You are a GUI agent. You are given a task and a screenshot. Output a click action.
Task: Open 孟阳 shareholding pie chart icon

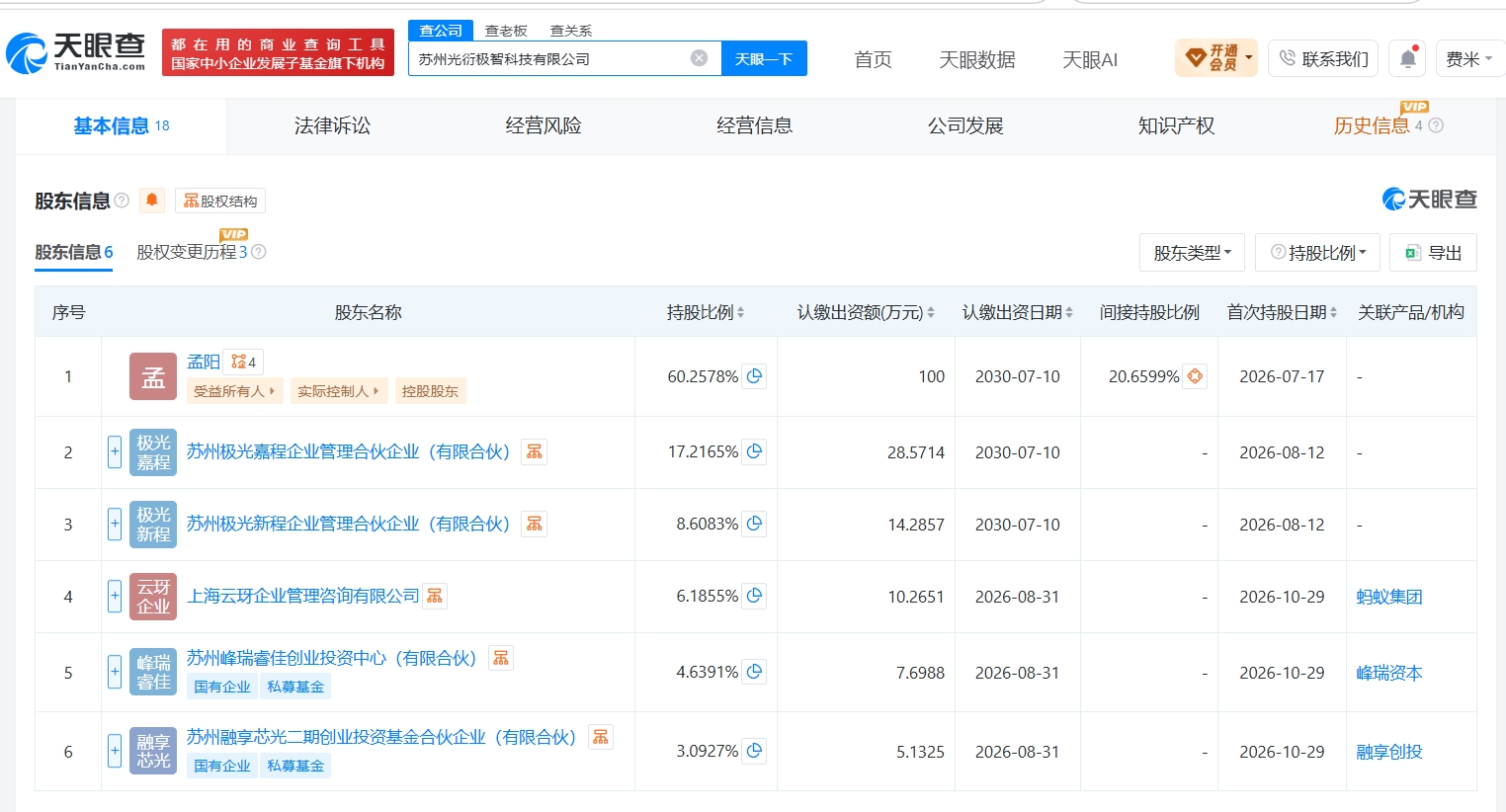tap(754, 376)
